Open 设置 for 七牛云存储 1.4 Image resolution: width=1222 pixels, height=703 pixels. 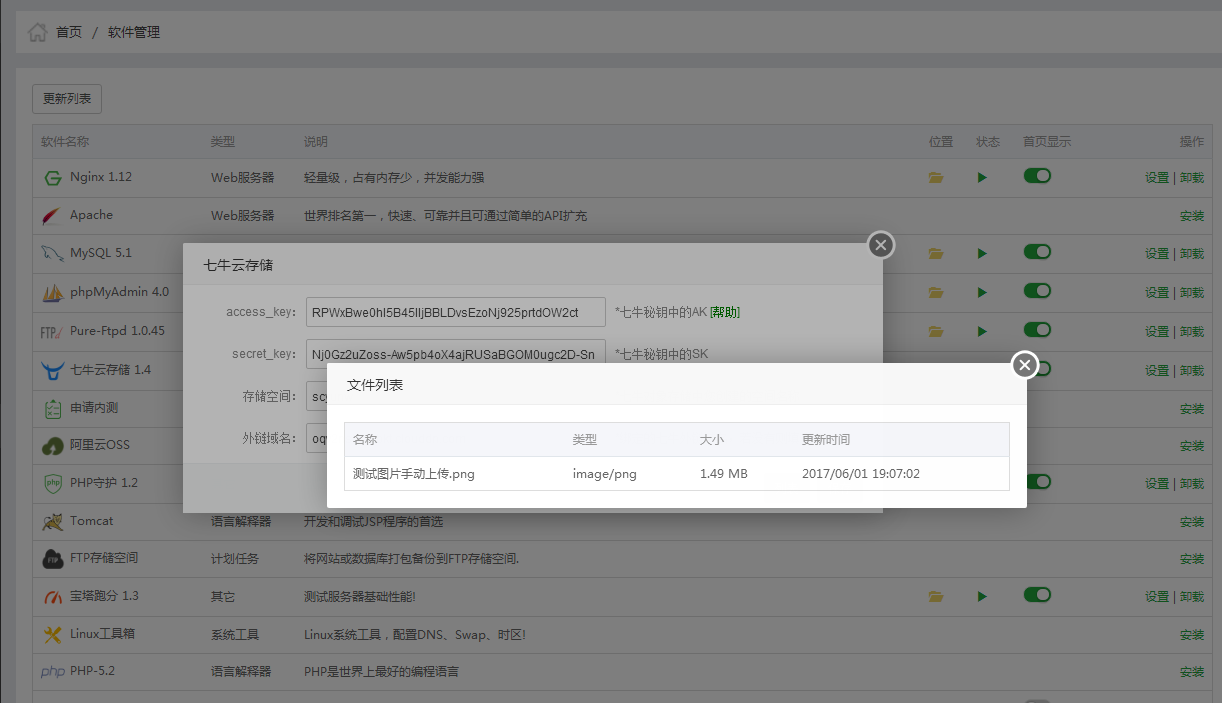[x=1157, y=371]
